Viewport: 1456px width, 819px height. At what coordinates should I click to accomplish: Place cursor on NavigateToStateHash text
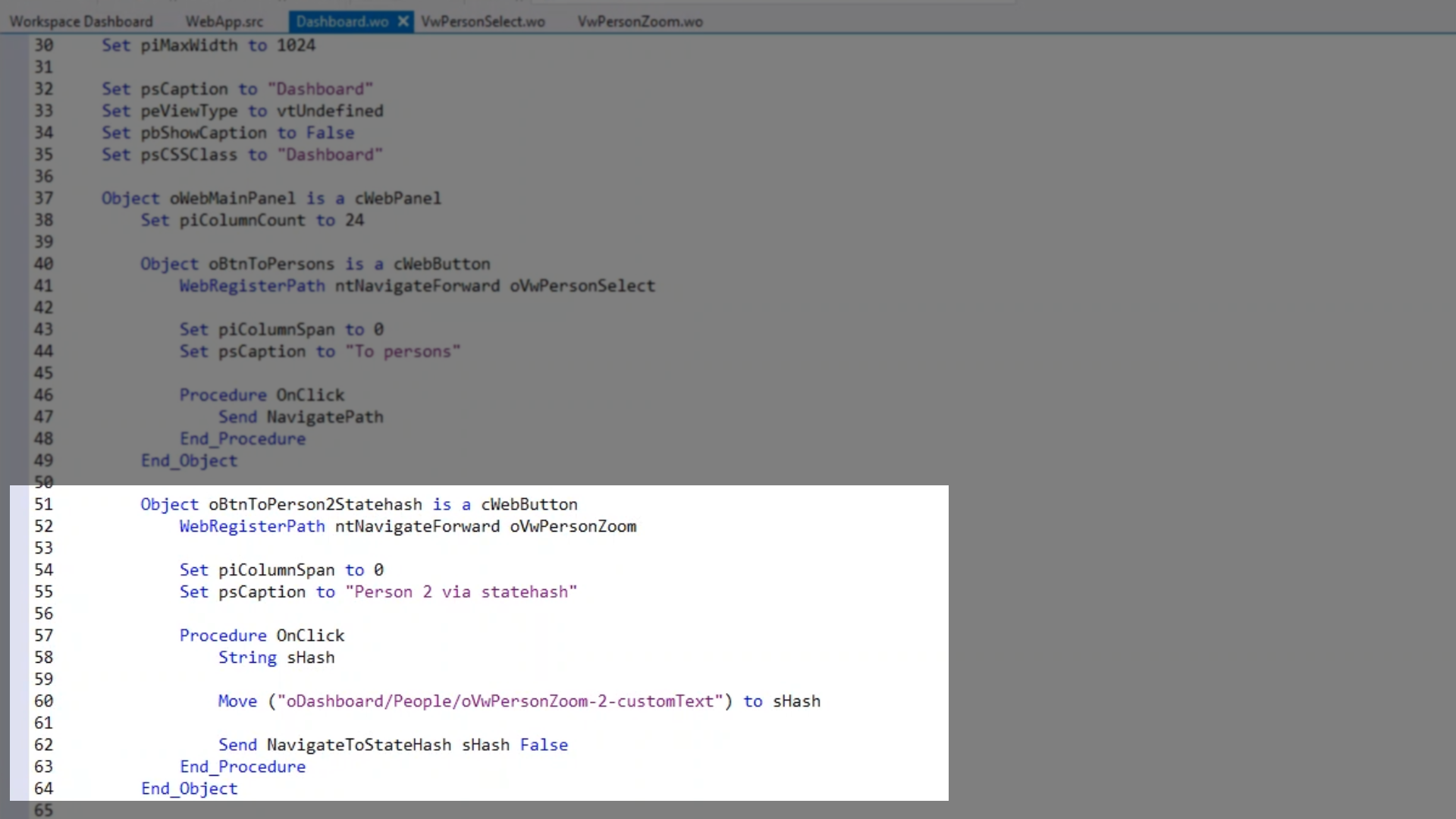pos(359,745)
